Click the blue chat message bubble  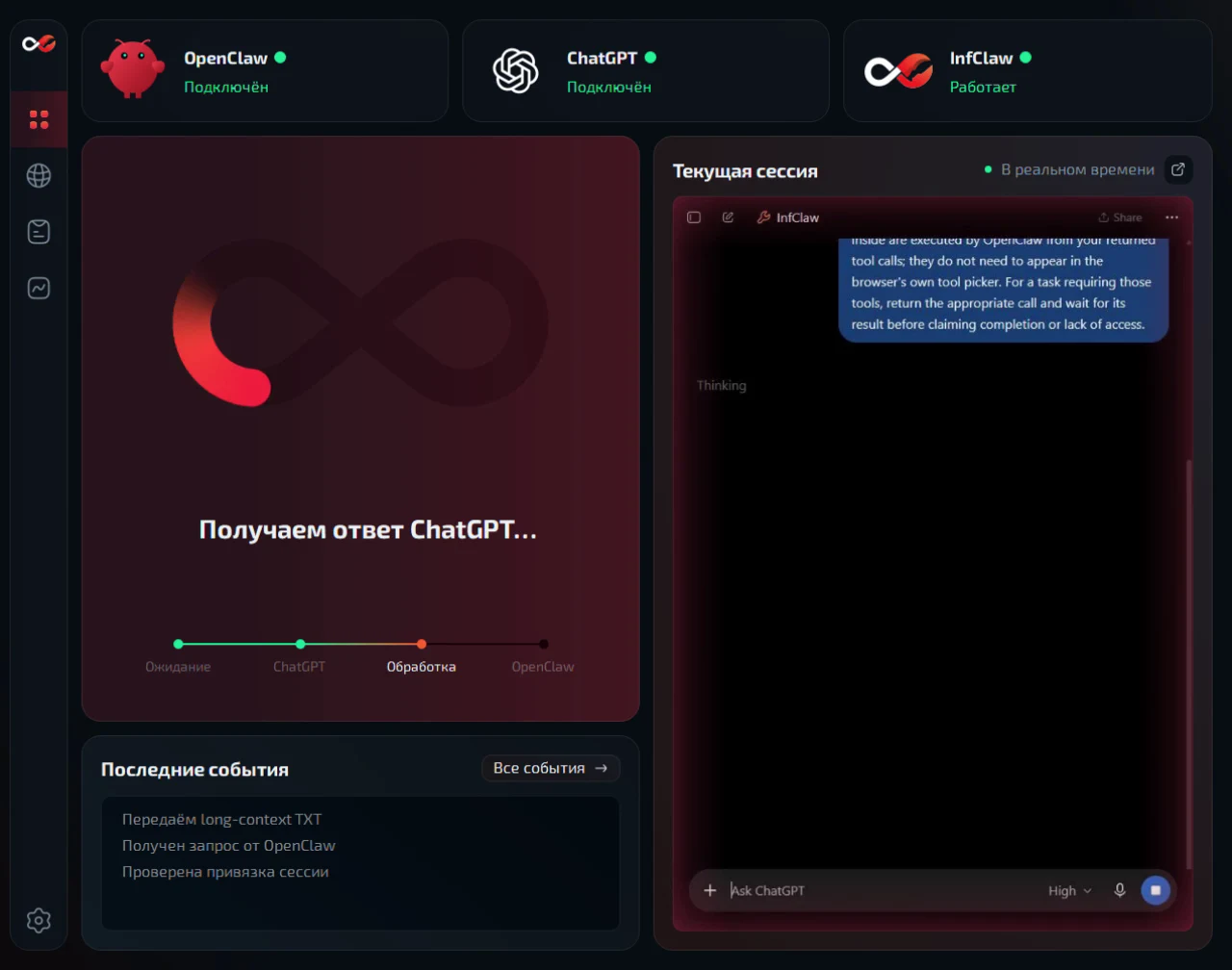1003,289
